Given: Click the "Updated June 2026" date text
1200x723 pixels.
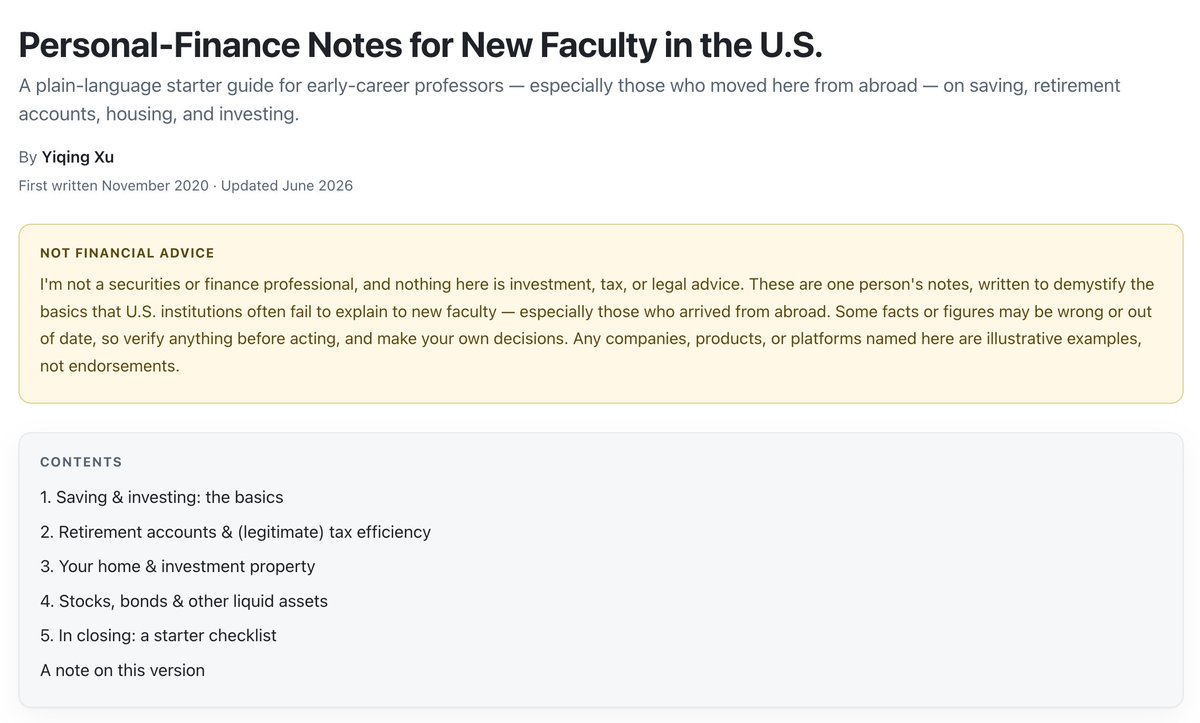Looking at the screenshot, I should [x=287, y=186].
